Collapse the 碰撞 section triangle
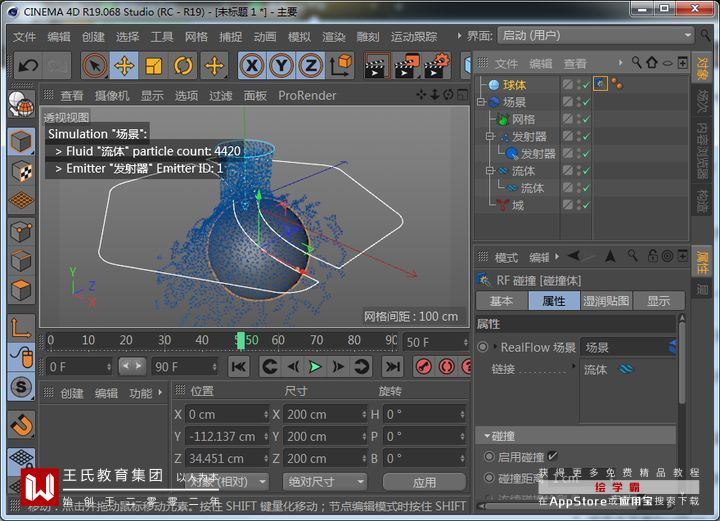The height and width of the screenshot is (521, 720). coord(487,436)
